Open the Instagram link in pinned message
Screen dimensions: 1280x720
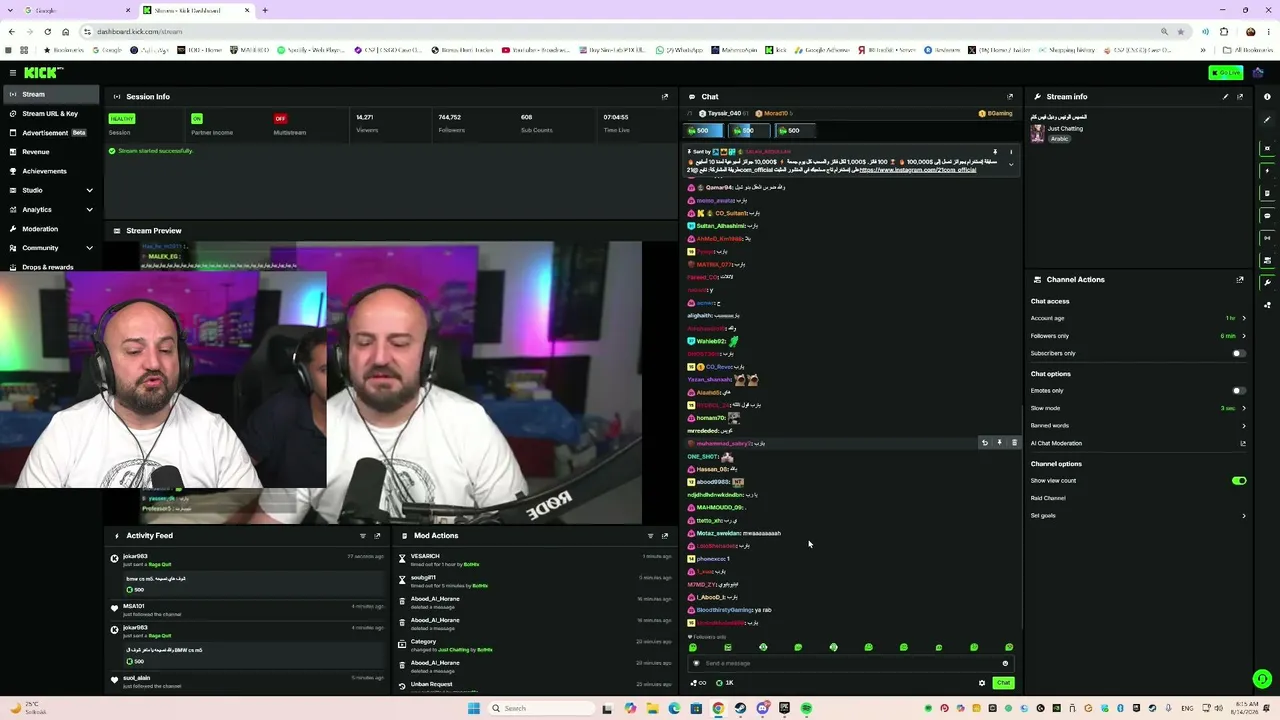(x=917, y=170)
